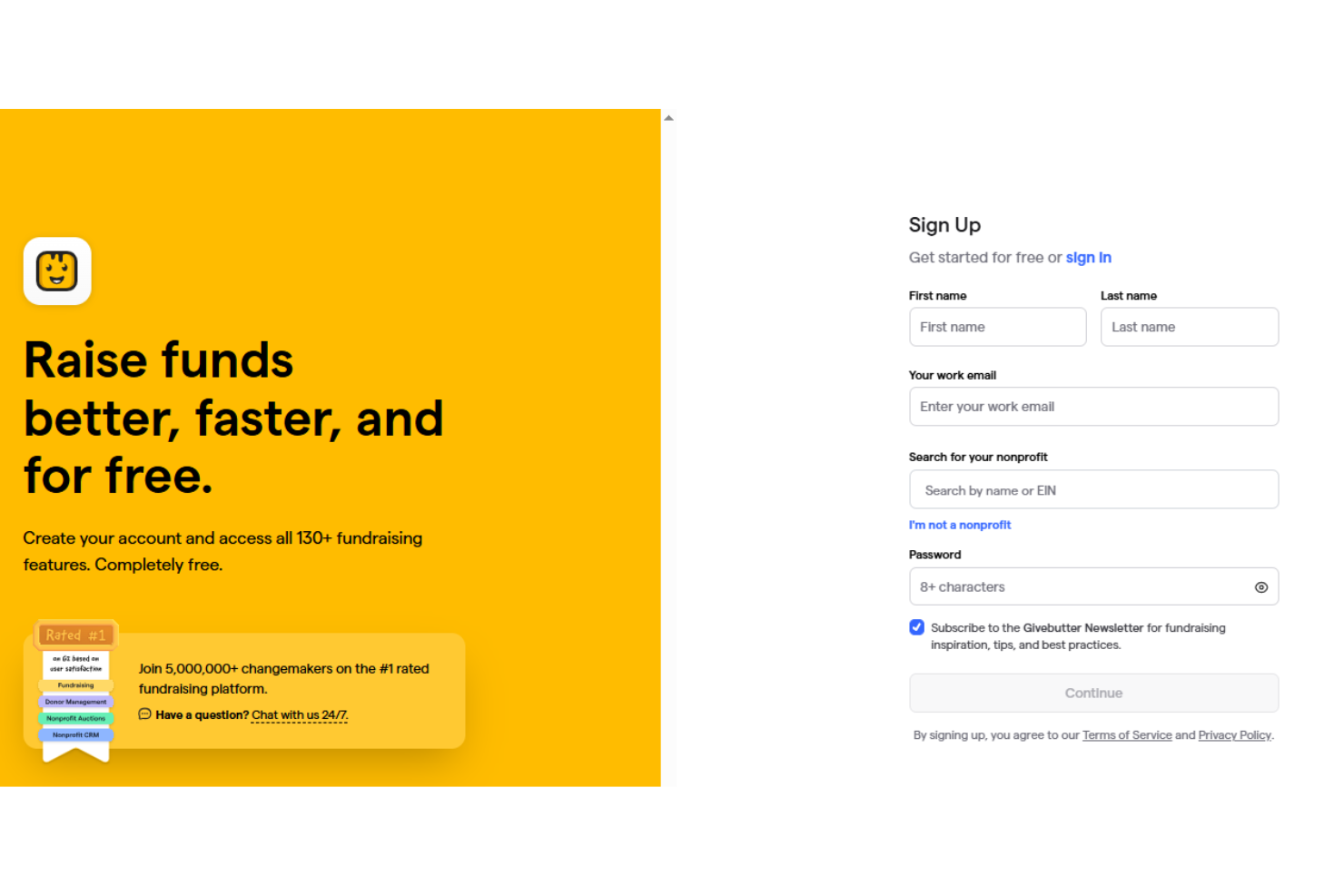Click the Search for your nonprofit label
1344x896 pixels.
(x=978, y=458)
